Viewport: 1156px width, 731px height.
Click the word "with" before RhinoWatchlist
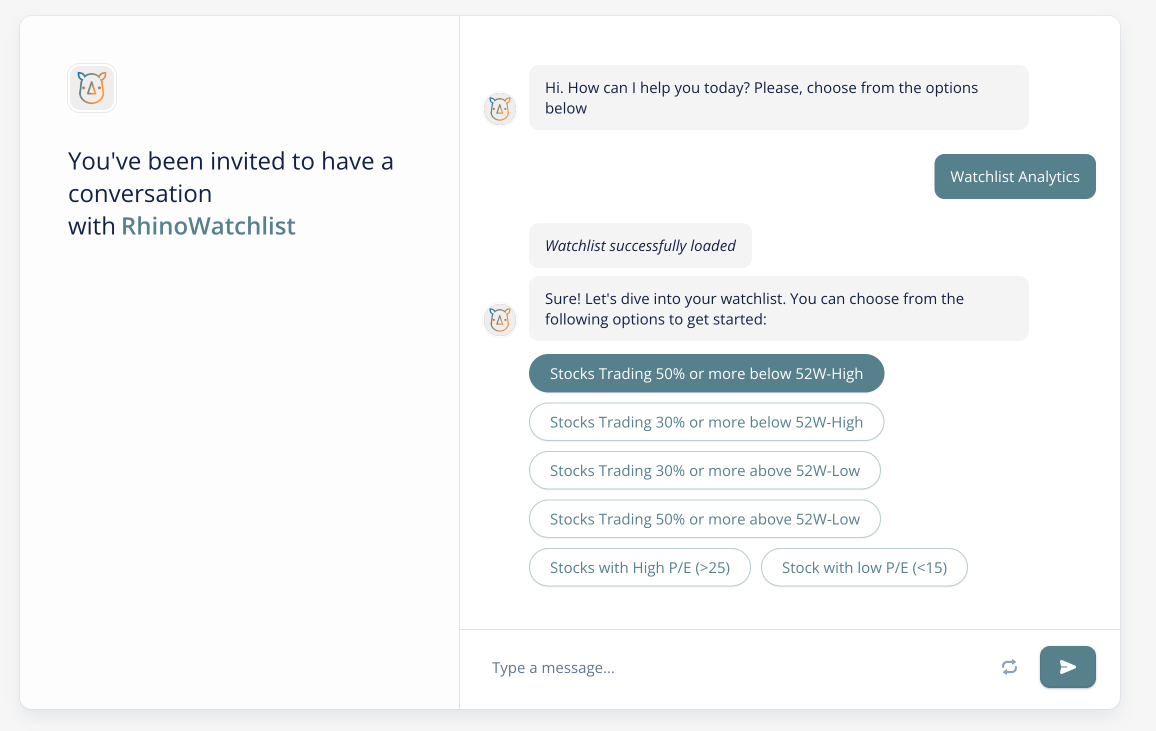pos(92,226)
